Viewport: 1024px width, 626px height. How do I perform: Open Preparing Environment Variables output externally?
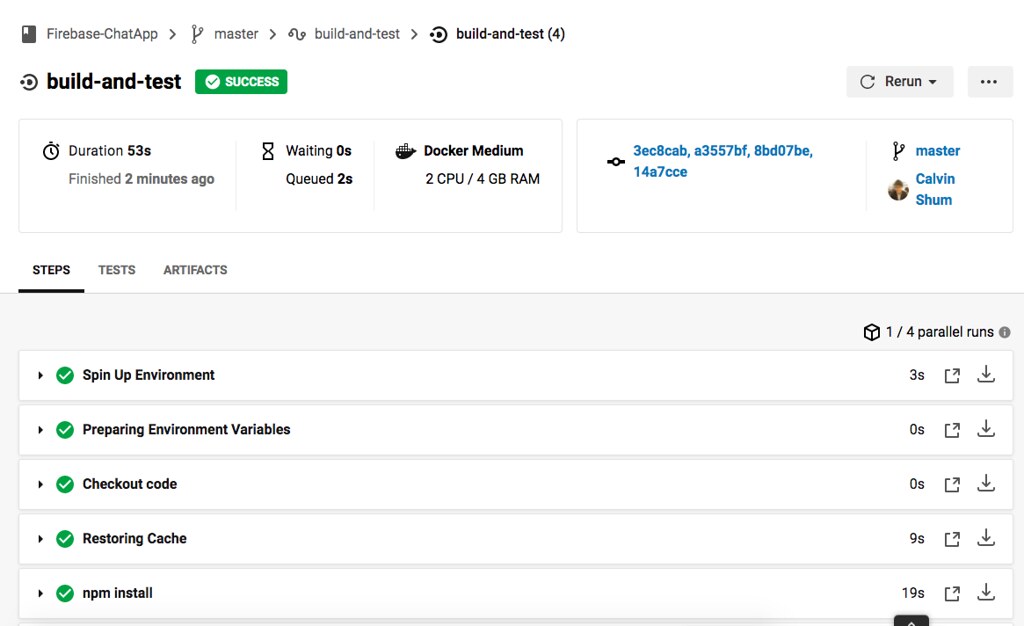pyautogui.click(x=952, y=430)
